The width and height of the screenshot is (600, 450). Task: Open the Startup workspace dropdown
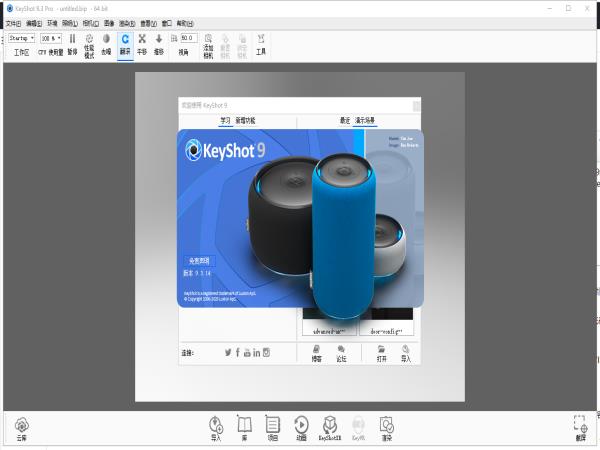coord(21,38)
